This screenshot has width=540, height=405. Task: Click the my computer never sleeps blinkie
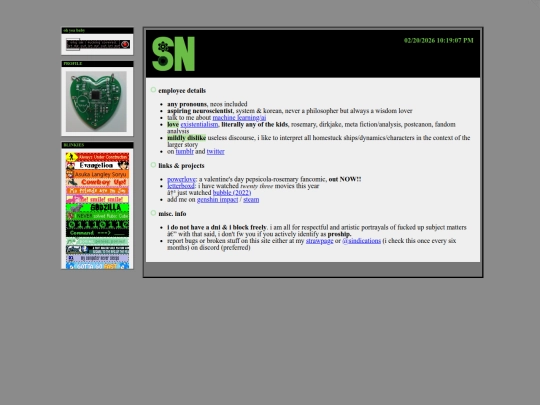(97, 258)
